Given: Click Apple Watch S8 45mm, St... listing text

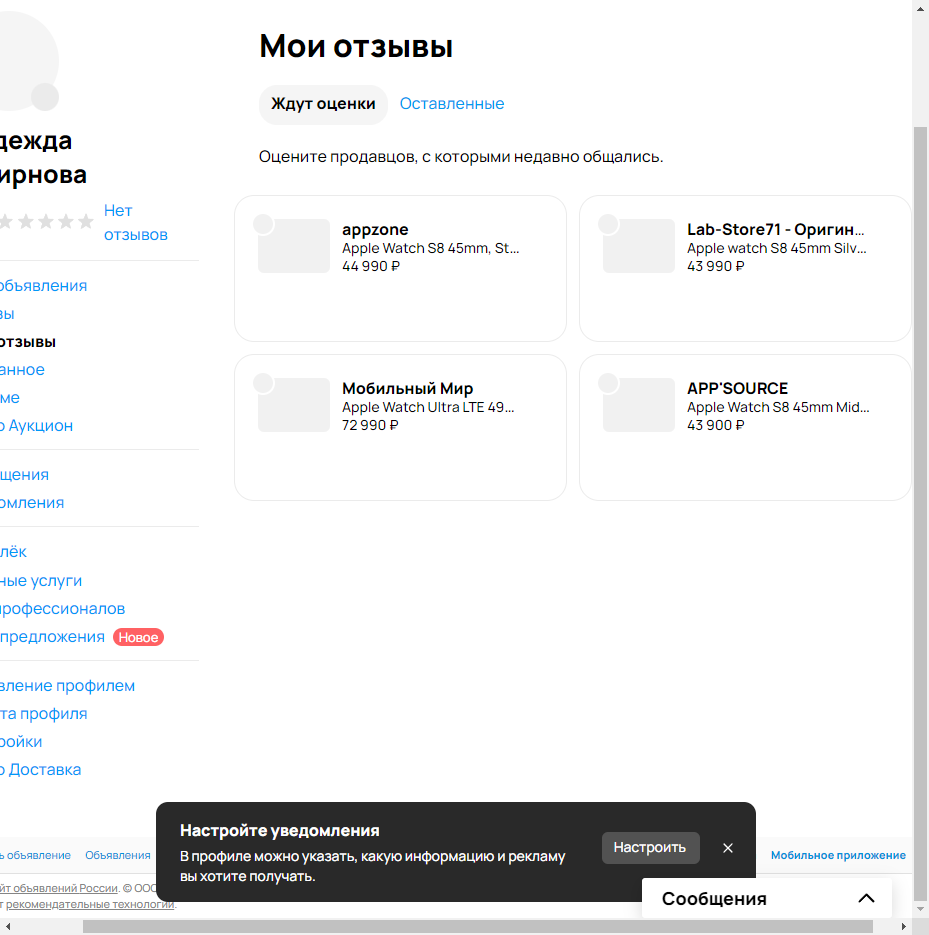Looking at the screenshot, I should coord(431,248).
